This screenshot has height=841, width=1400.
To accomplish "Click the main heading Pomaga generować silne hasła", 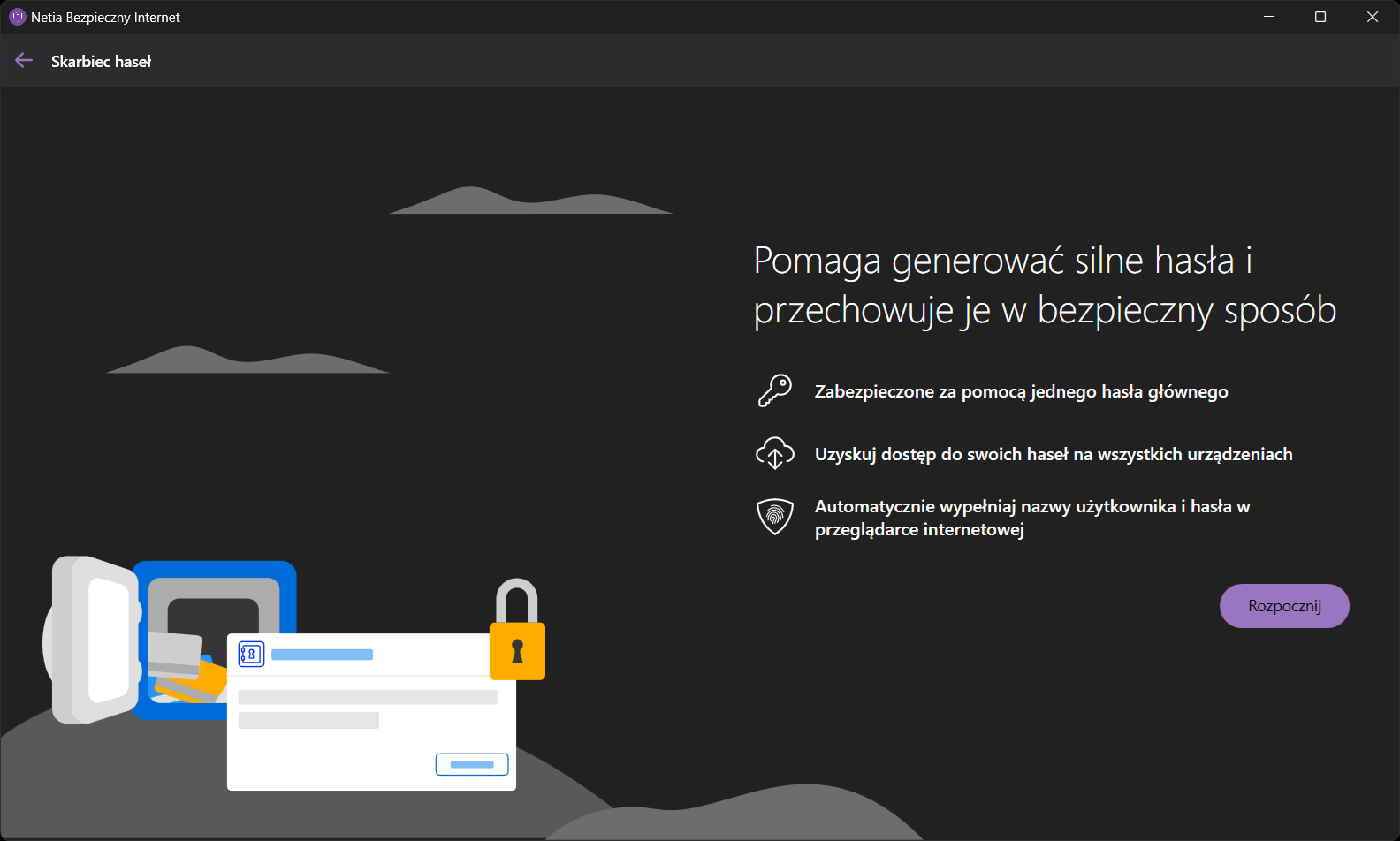I will coord(1045,286).
